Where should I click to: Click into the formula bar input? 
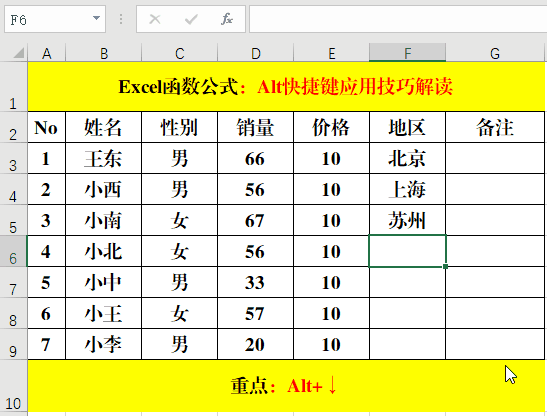[x=398, y=19]
